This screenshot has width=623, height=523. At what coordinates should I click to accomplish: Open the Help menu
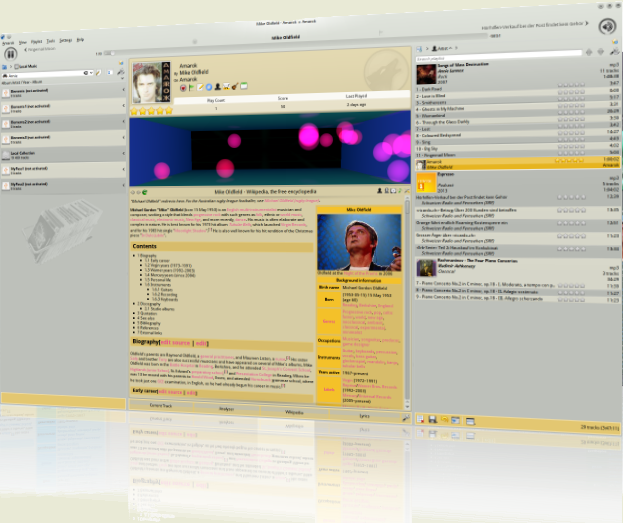click(x=80, y=40)
